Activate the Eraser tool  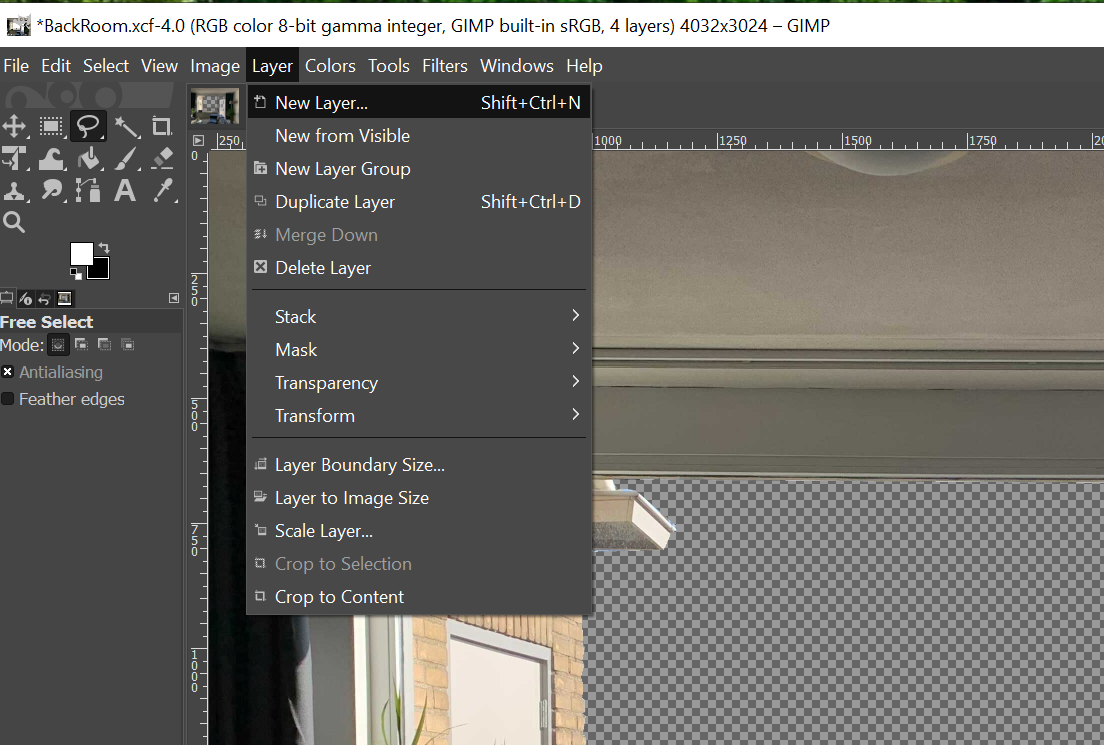point(161,158)
